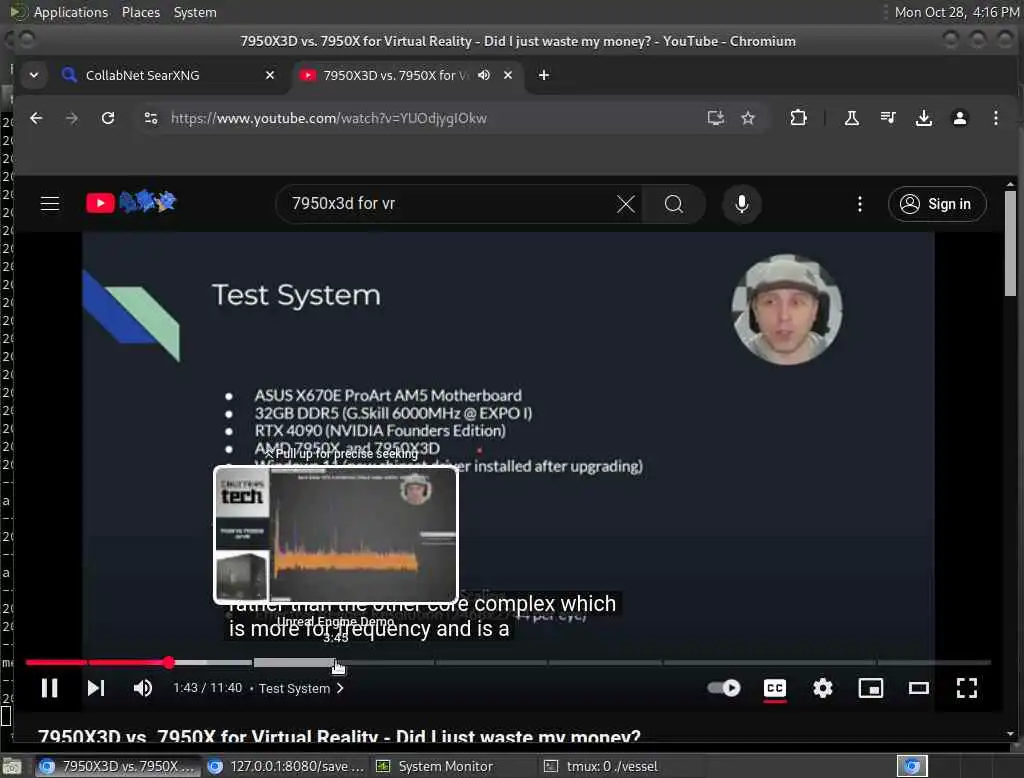1024x778 pixels.
Task: Click the video title text below player
Action: (339, 735)
